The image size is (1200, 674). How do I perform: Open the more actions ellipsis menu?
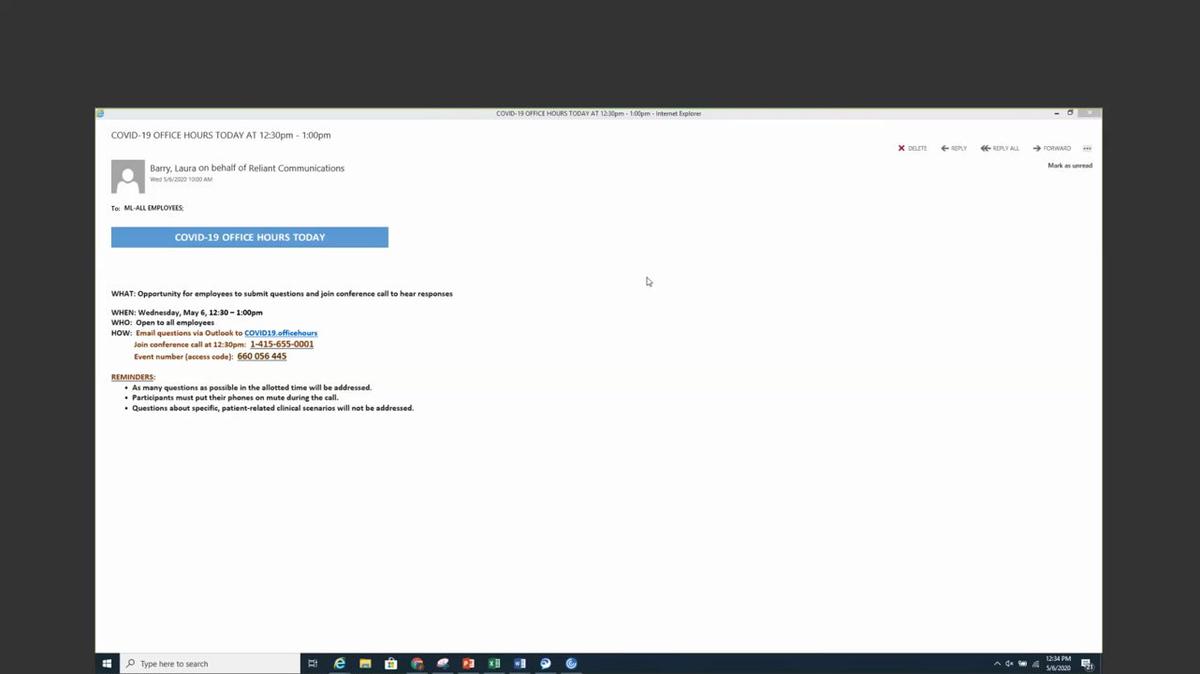[1087, 148]
